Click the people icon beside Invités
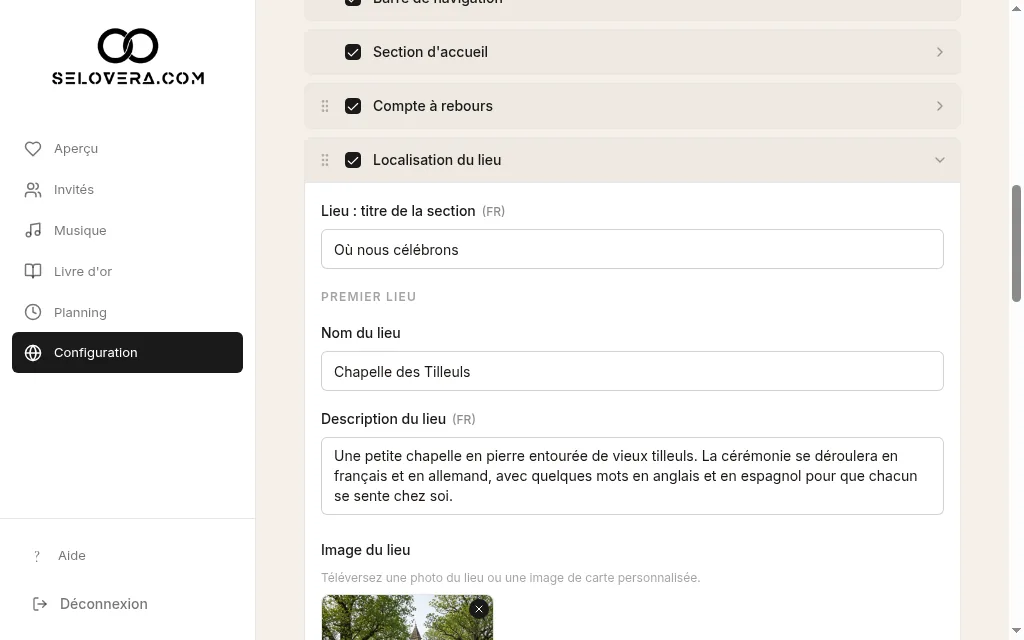Screen dimensions: 1024x640 point(33,190)
